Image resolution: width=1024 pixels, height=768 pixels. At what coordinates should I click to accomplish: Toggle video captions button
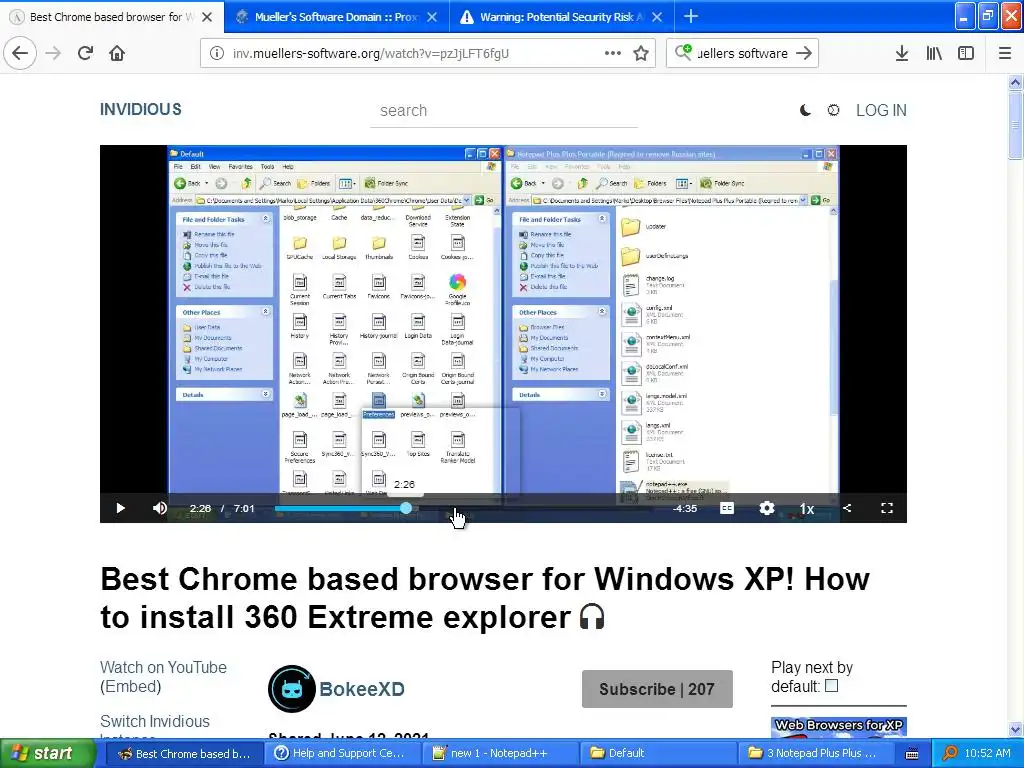pyautogui.click(x=726, y=508)
